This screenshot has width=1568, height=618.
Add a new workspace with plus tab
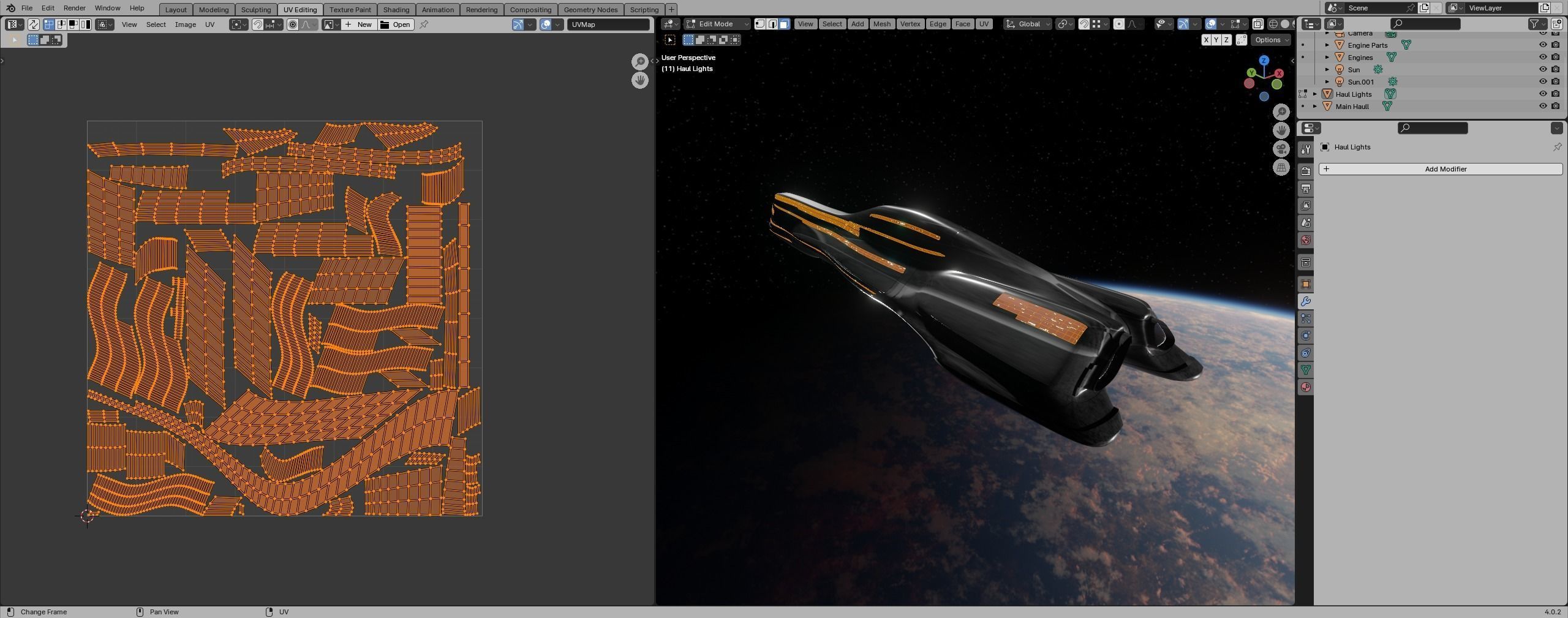pos(671,9)
